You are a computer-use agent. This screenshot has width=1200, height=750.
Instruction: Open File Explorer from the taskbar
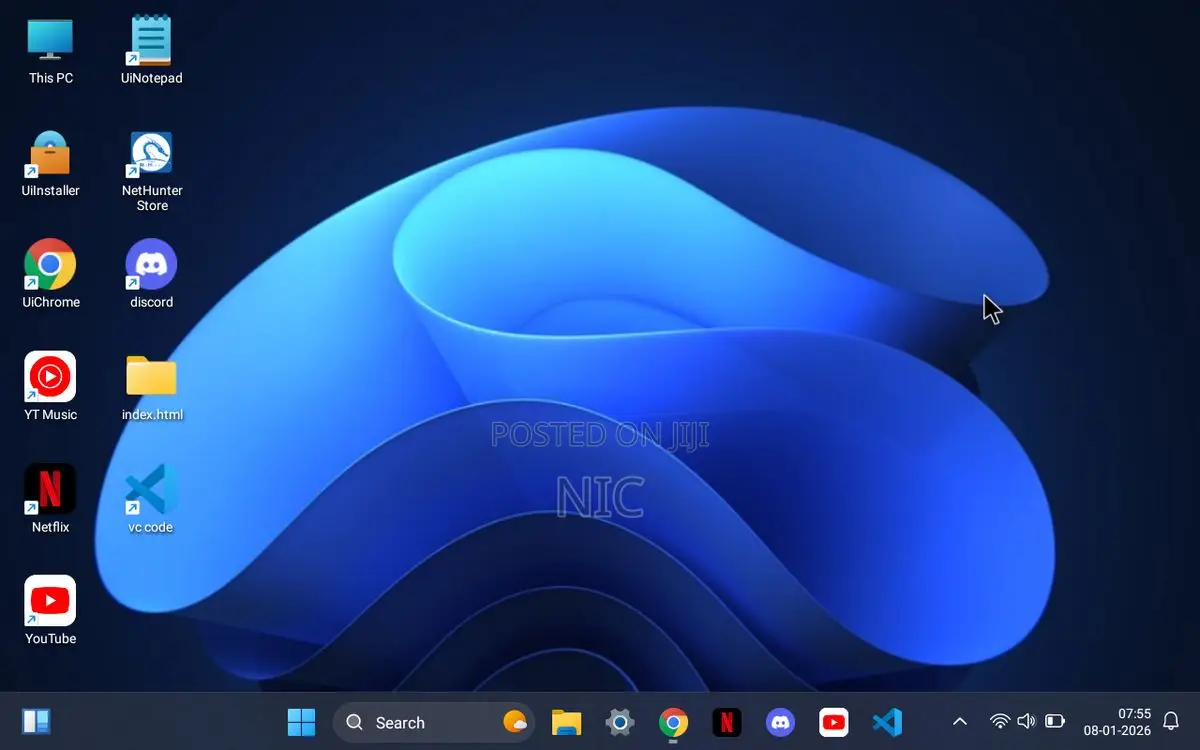tap(567, 722)
